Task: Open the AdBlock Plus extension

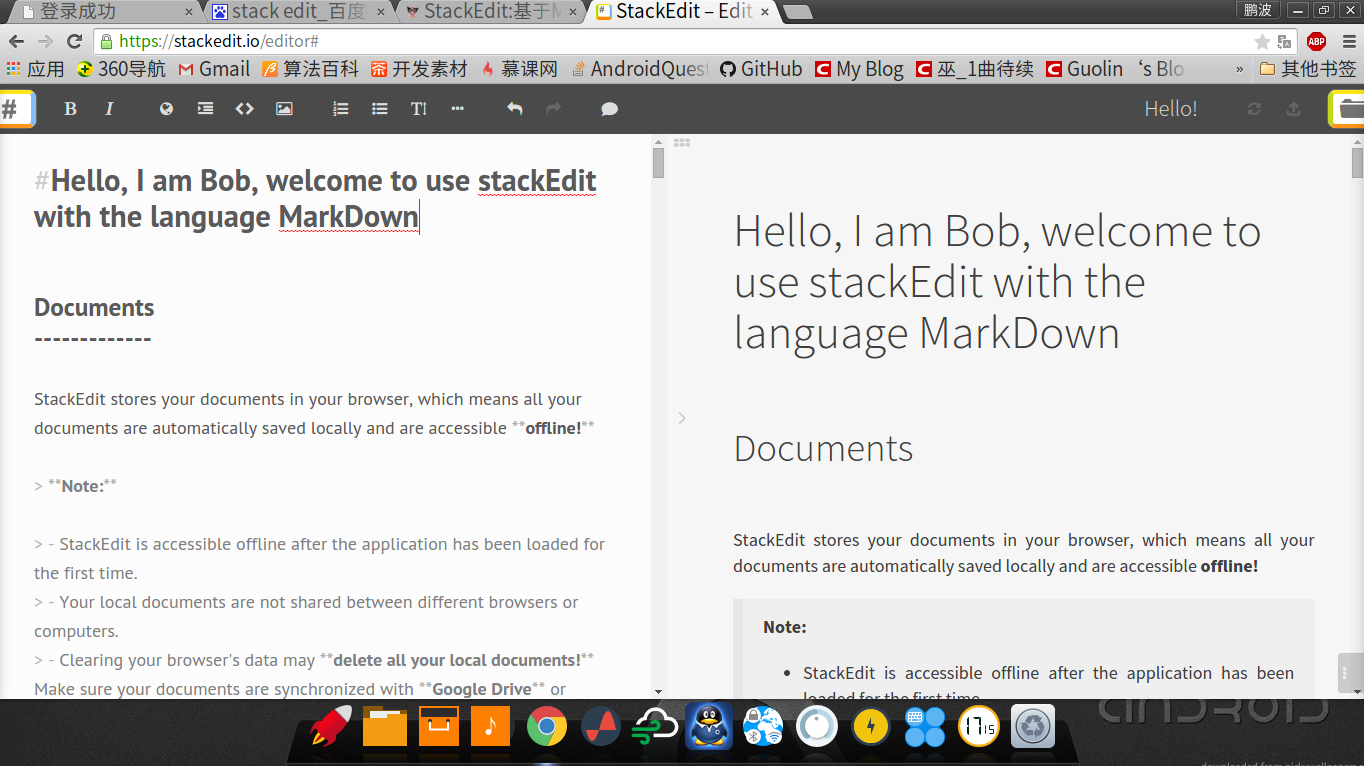Action: pos(1316,42)
